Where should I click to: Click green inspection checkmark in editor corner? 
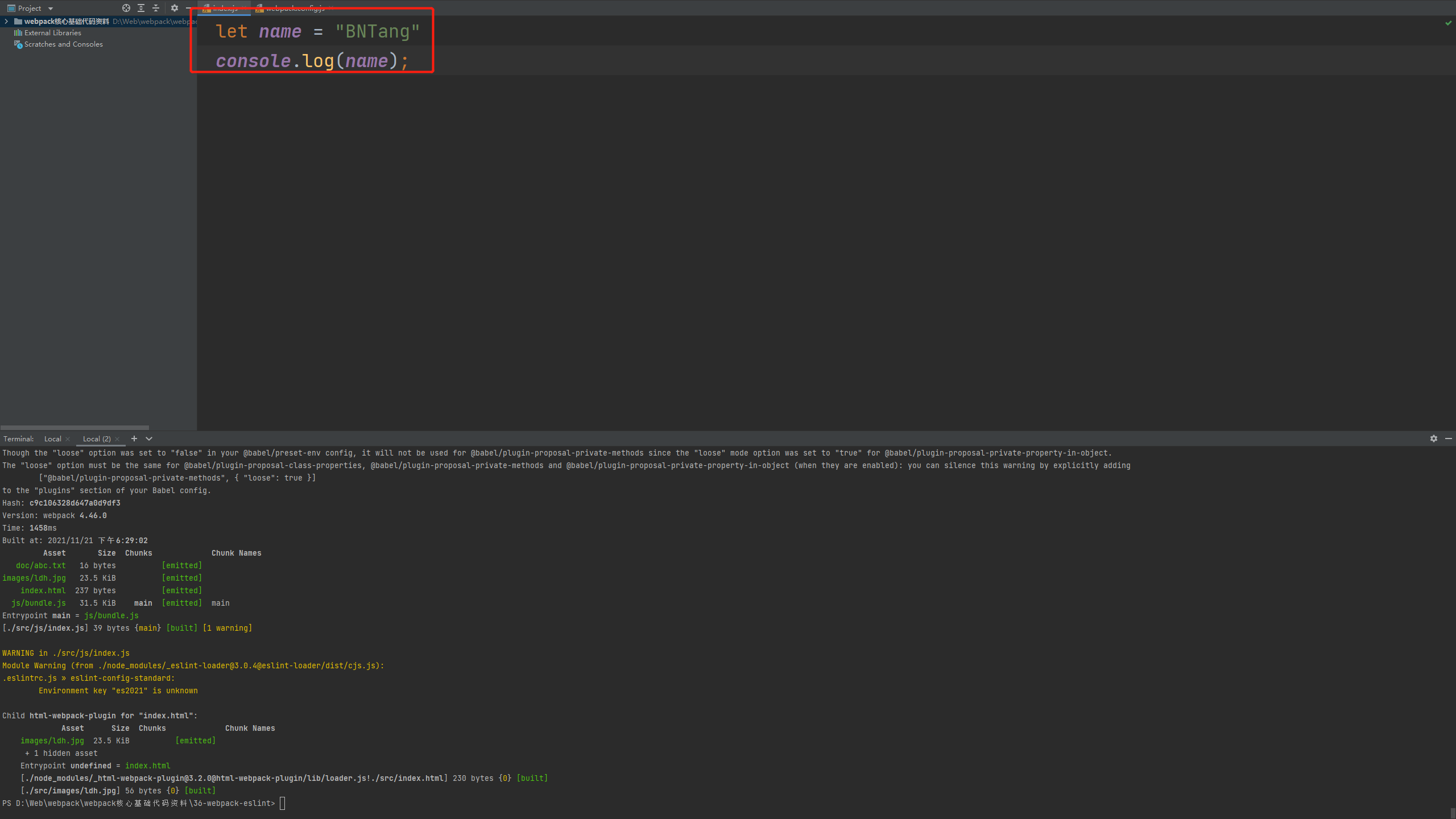click(1448, 23)
